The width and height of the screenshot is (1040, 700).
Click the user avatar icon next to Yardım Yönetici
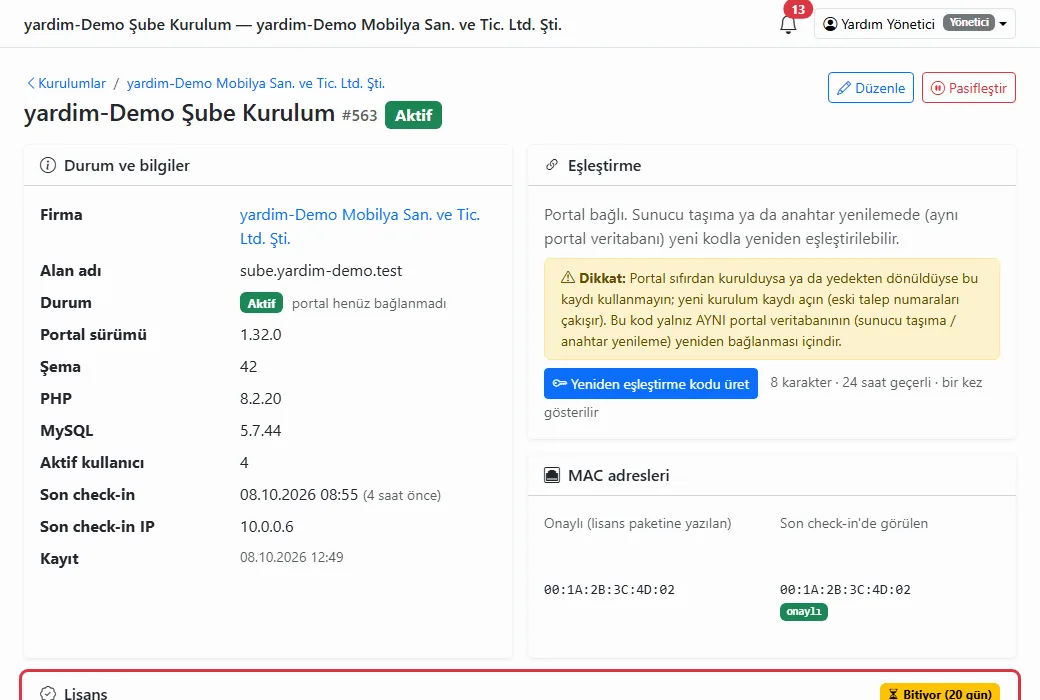[830, 24]
